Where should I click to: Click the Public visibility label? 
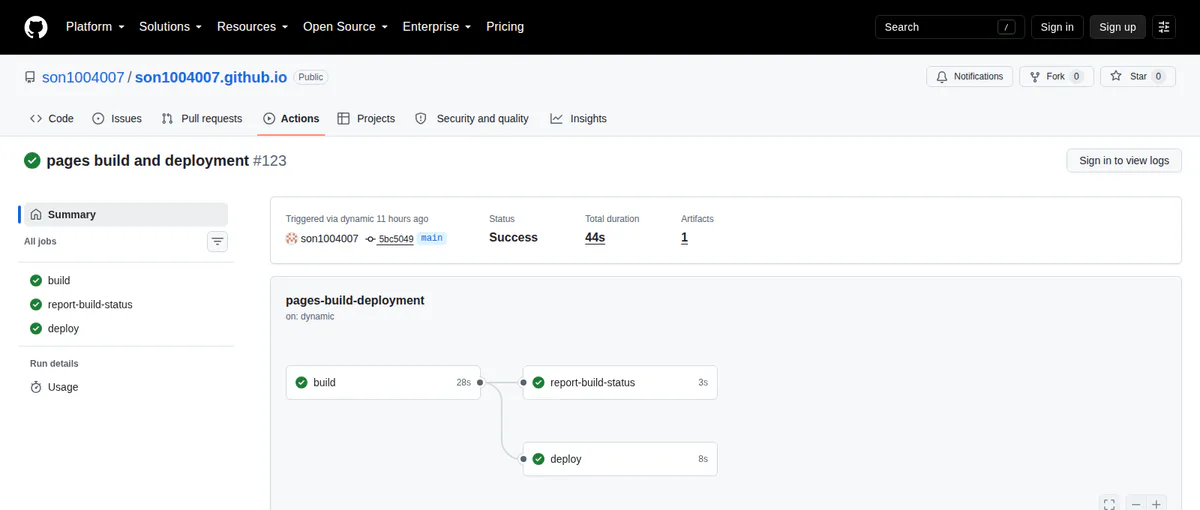pos(311,77)
